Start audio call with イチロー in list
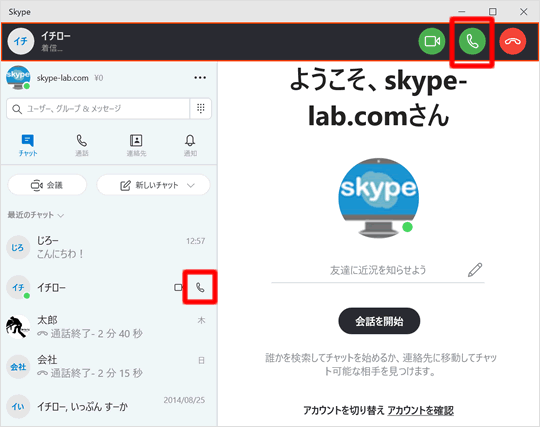This screenshot has width=540, height=427. [200, 287]
